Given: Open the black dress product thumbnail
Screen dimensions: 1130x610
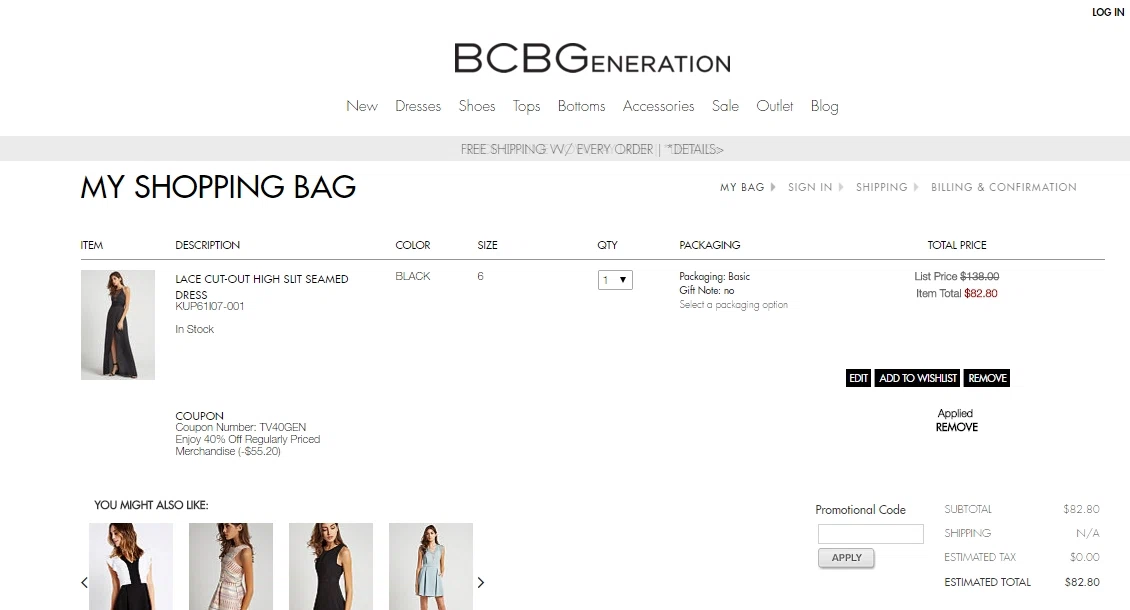Looking at the screenshot, I should pos(117,324).
